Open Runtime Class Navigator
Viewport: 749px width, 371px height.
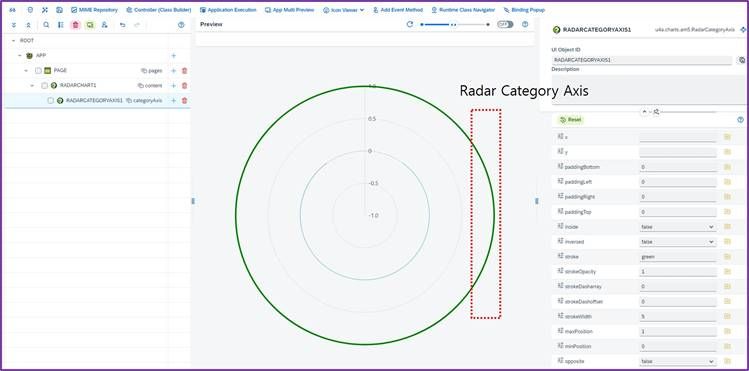463,10
